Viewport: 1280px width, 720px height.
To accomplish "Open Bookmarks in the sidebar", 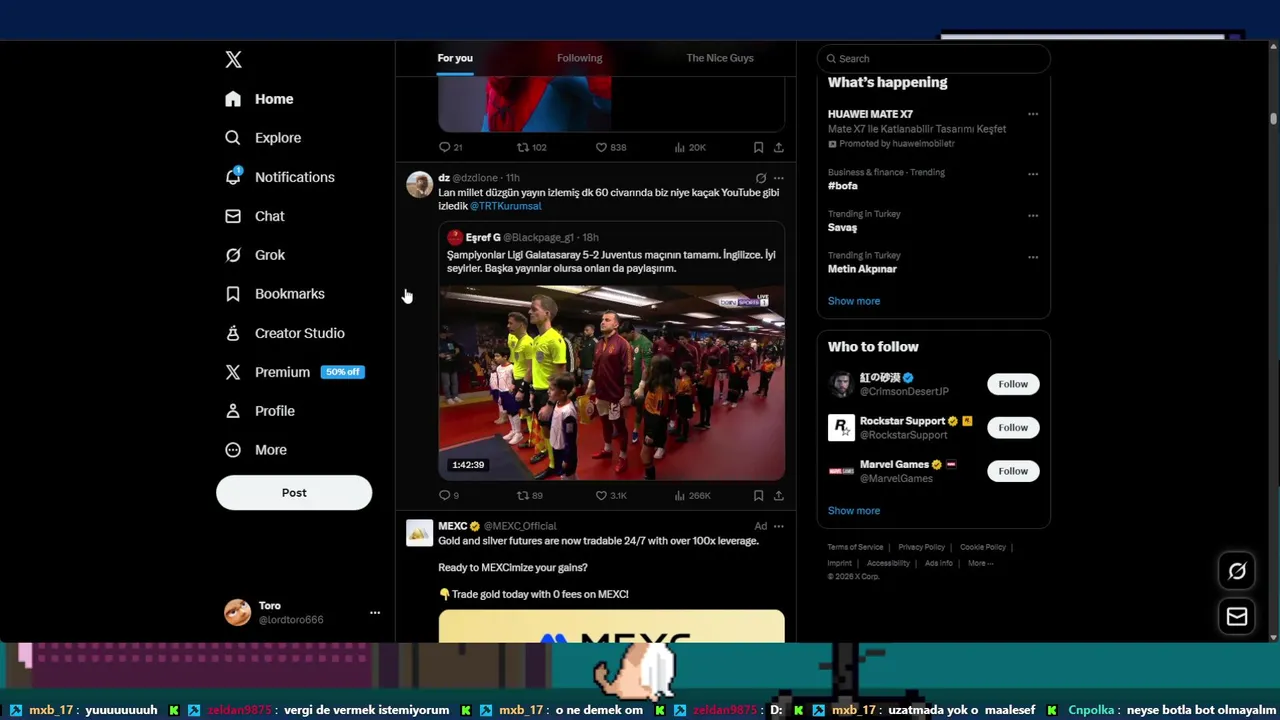I will pyautogui.click(x=275, y=294).
